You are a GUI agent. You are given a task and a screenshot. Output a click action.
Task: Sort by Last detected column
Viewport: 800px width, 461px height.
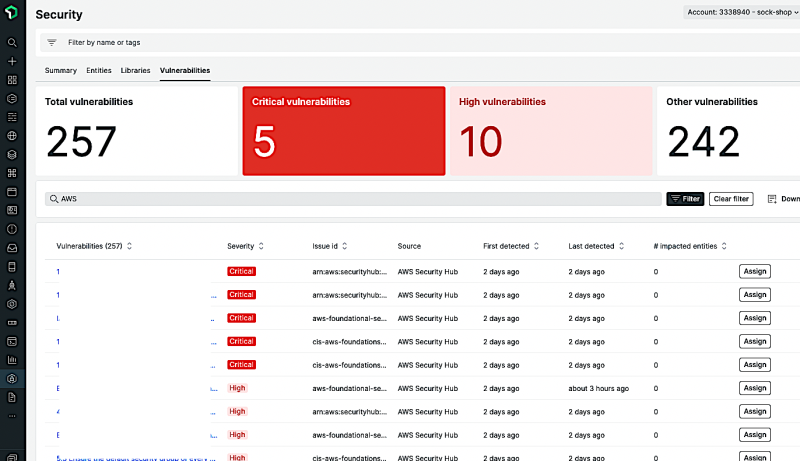coord(620,246)
